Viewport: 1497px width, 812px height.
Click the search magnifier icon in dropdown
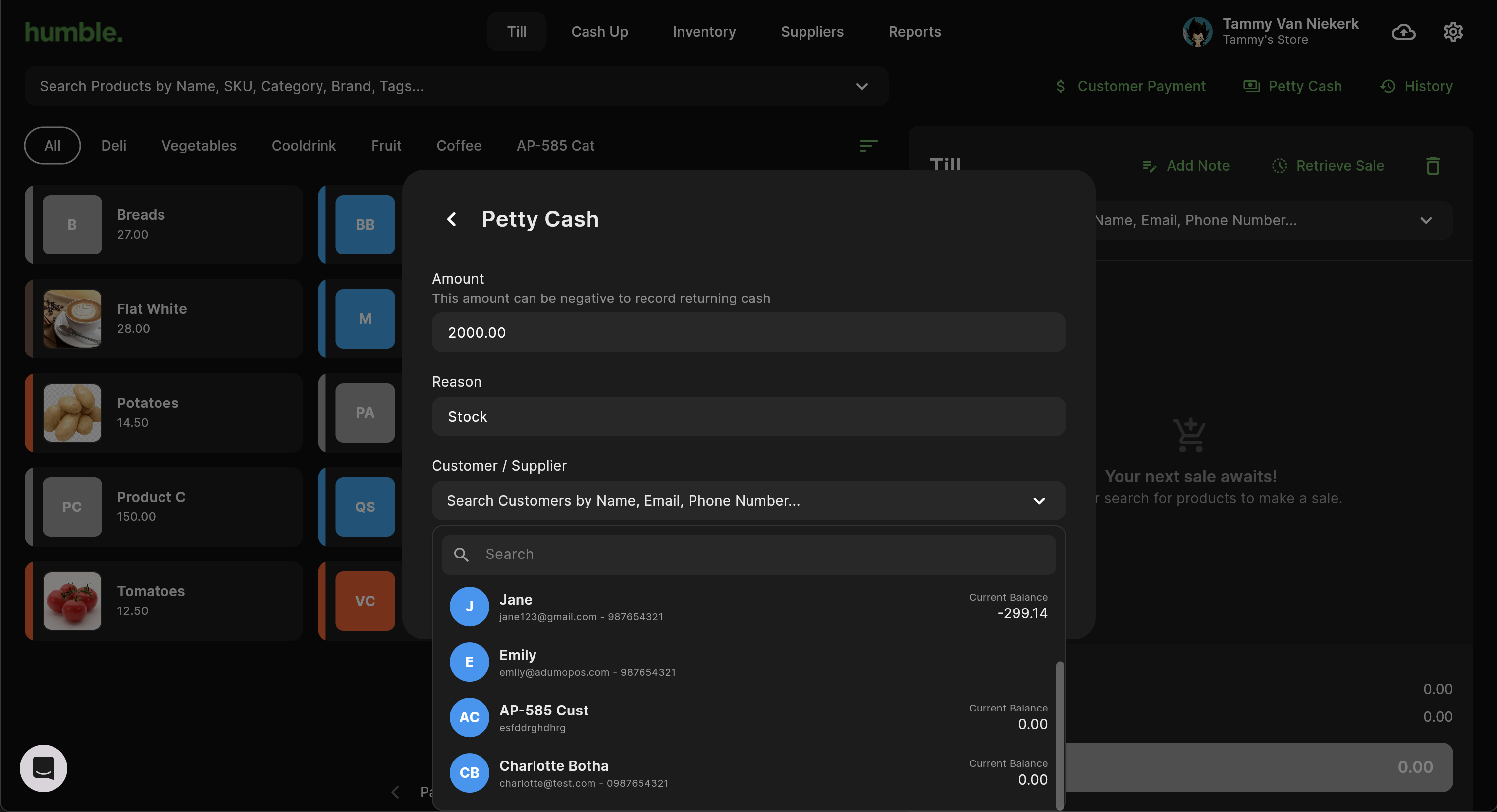point(461,554)
